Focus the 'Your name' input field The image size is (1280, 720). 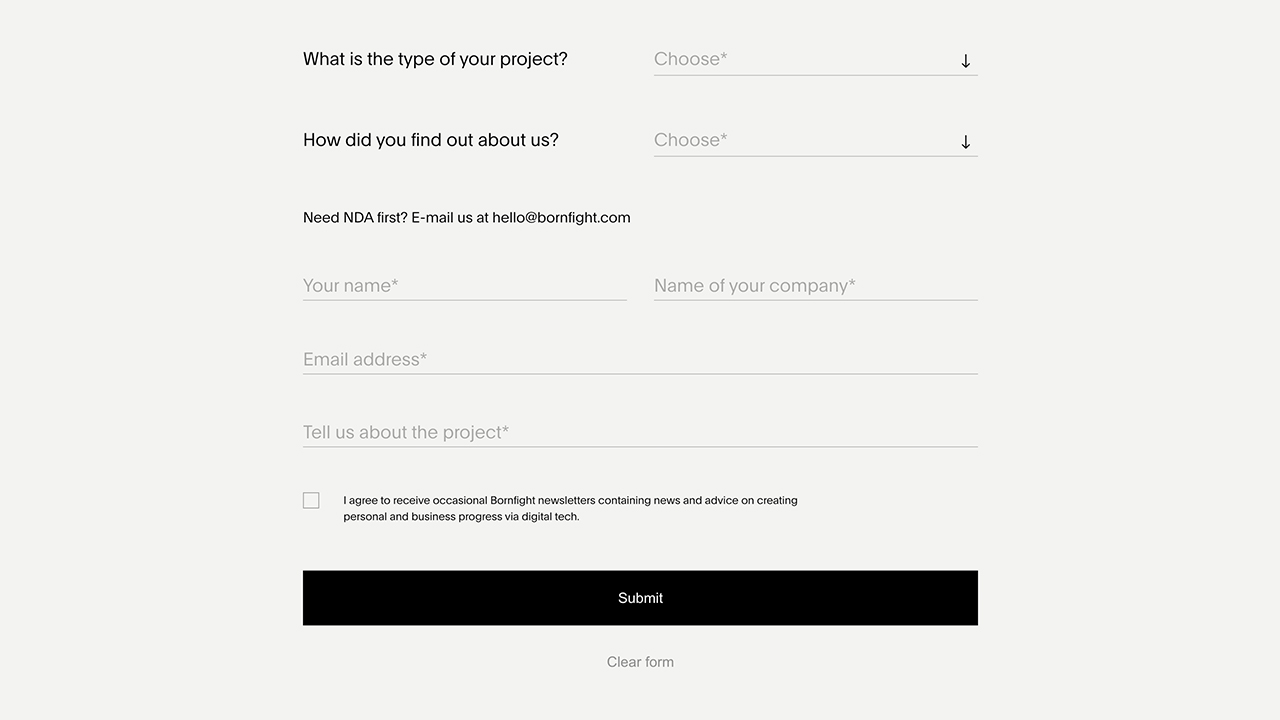tap(464, 286)
